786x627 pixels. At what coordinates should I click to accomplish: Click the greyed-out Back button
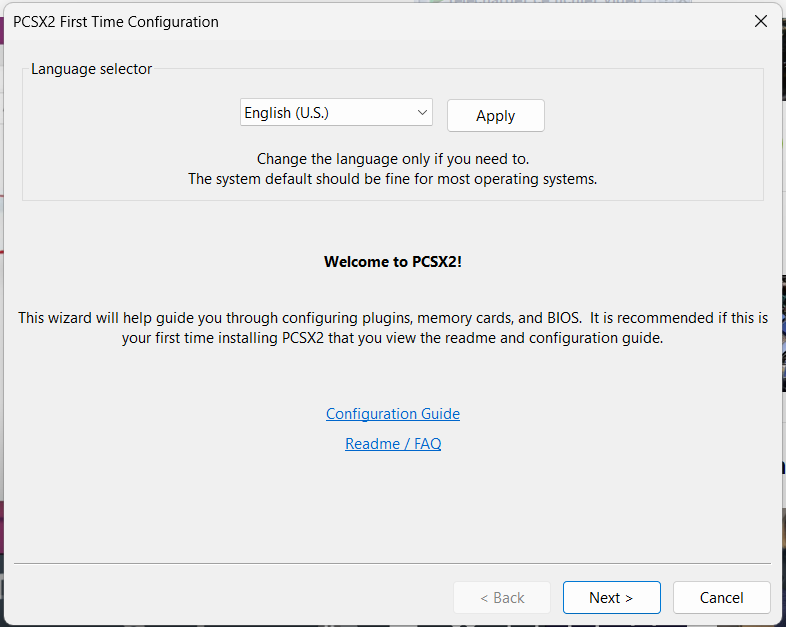tap(502, 597)
